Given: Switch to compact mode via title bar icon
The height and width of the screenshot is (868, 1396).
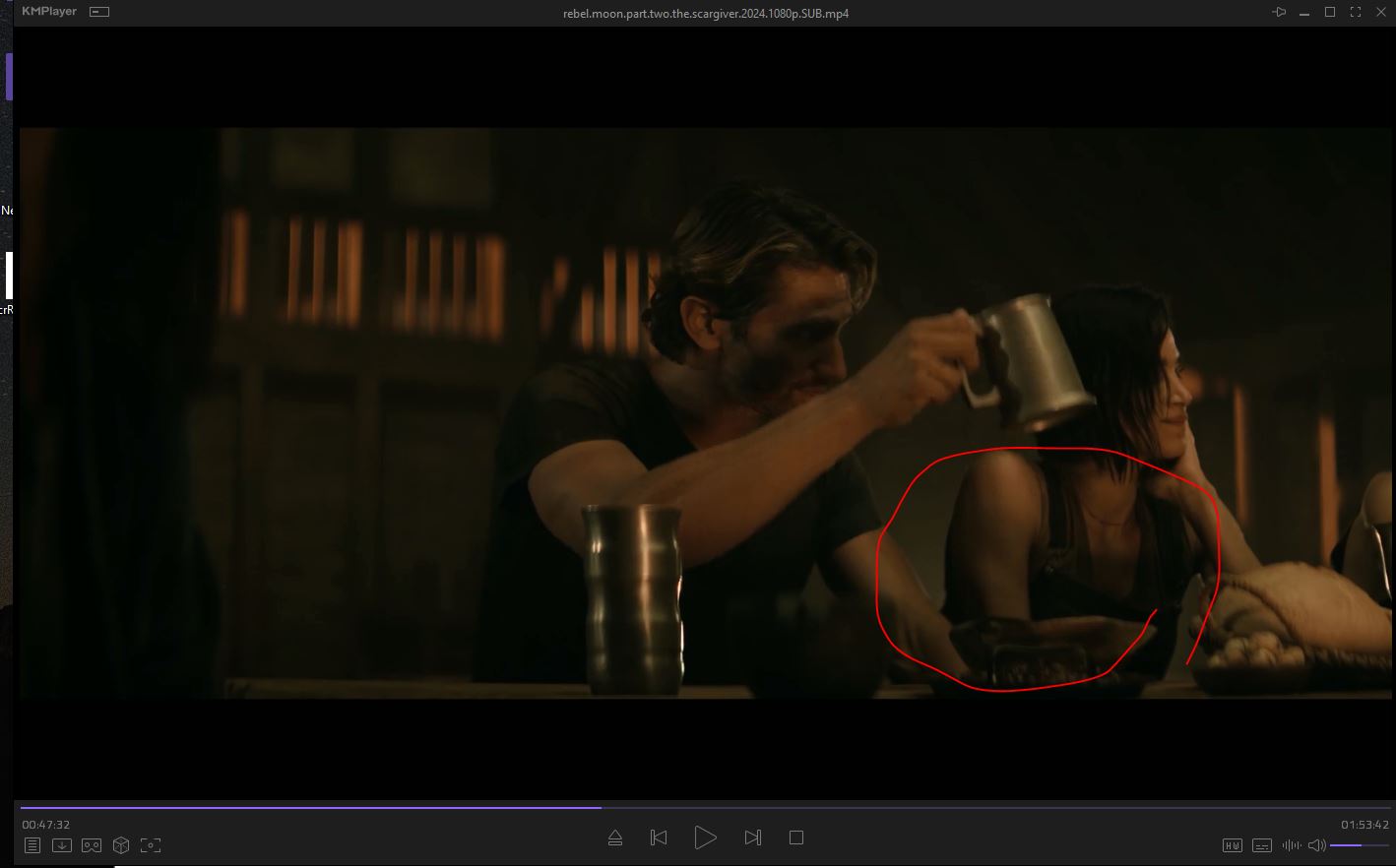Looking at the screenshot, I should [x=99, y=12].
